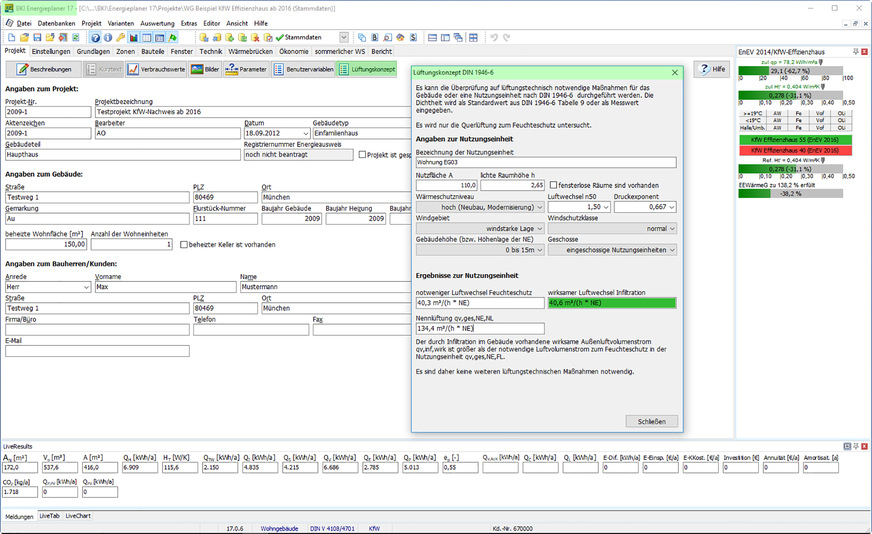Viewport: 872px width, 534px height.
Task: Switch to the Wärmebrücken tab
Action: pyautogui.click(x=250, y=51)
